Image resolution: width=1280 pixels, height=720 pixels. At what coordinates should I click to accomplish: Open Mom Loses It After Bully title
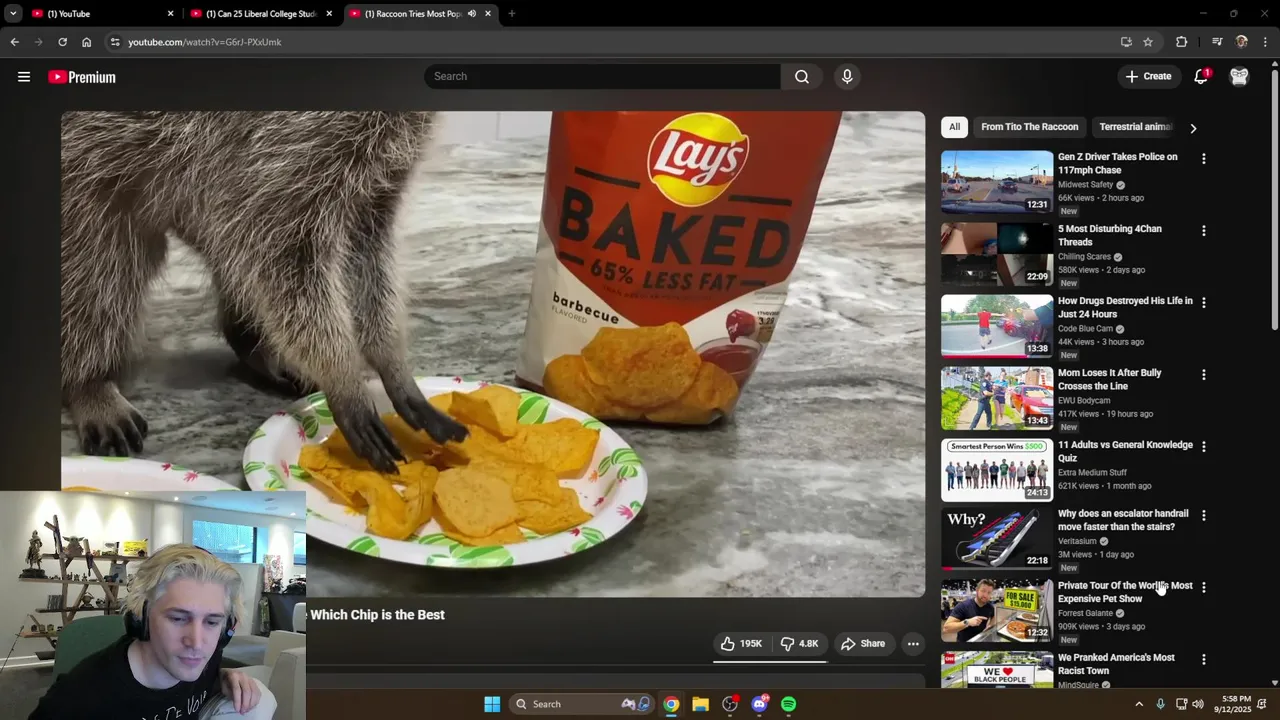(1110, 380)
